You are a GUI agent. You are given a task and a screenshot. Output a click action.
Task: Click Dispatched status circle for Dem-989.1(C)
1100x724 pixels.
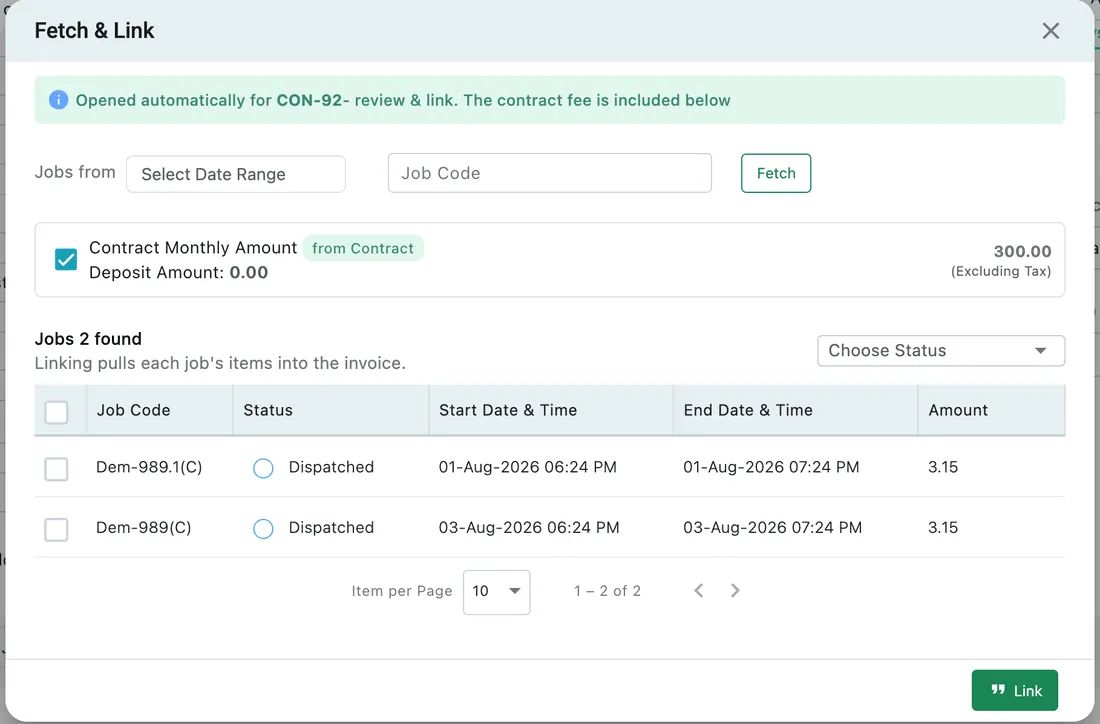[263, 468]
